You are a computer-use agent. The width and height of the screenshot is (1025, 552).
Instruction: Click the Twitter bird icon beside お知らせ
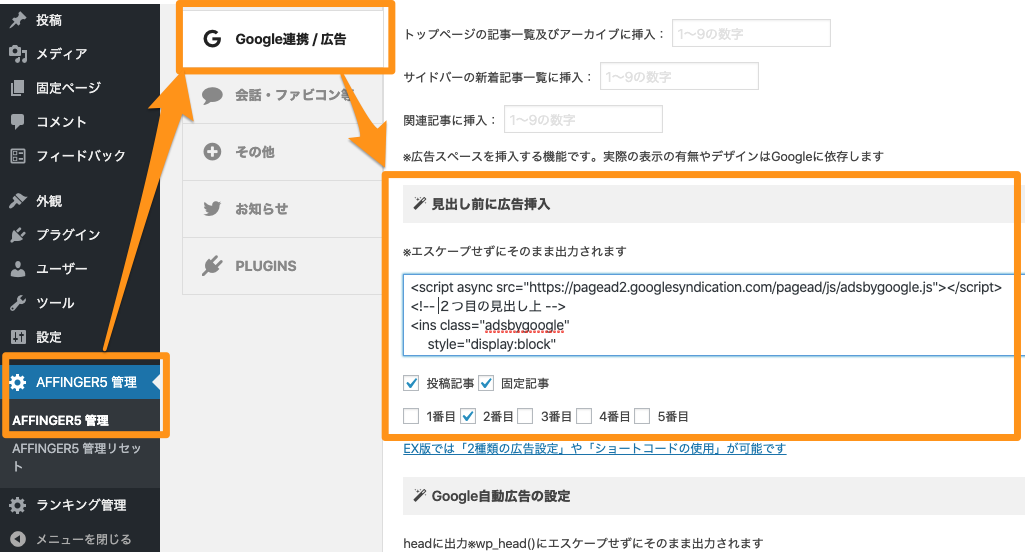[x=212, y=209]
